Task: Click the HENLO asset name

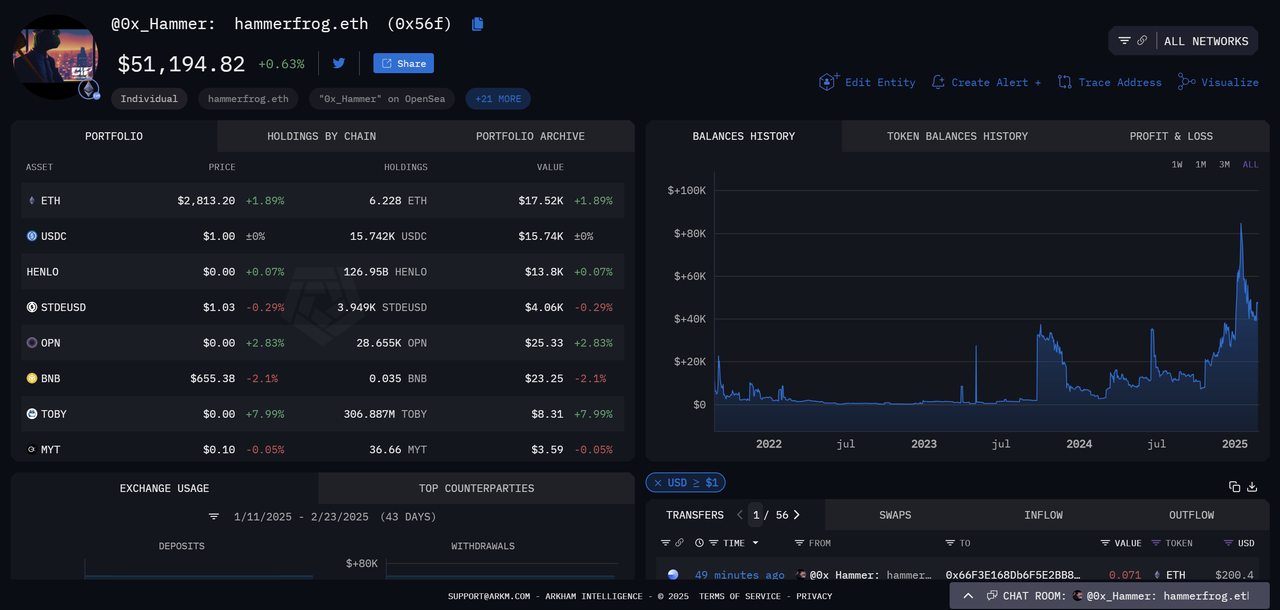Action: pos(42,272)
